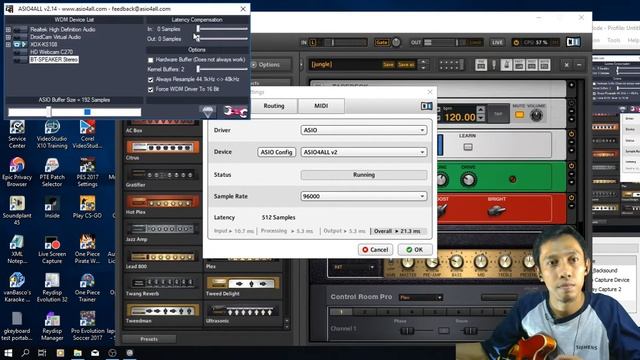
Task: Expand the Realtek High Definition Audio node
Action: click(8, 30)
